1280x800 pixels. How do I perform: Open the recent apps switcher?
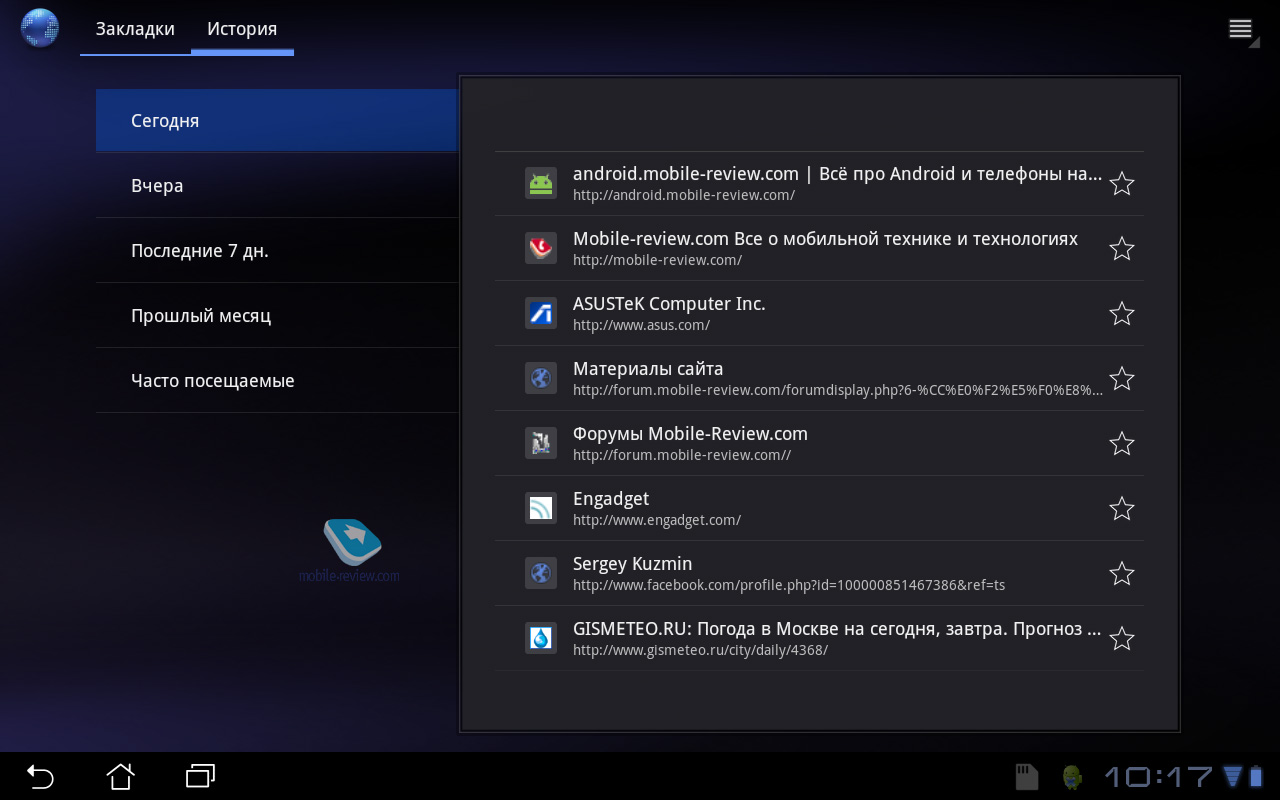pyautogui.click(x=200, y=776)
